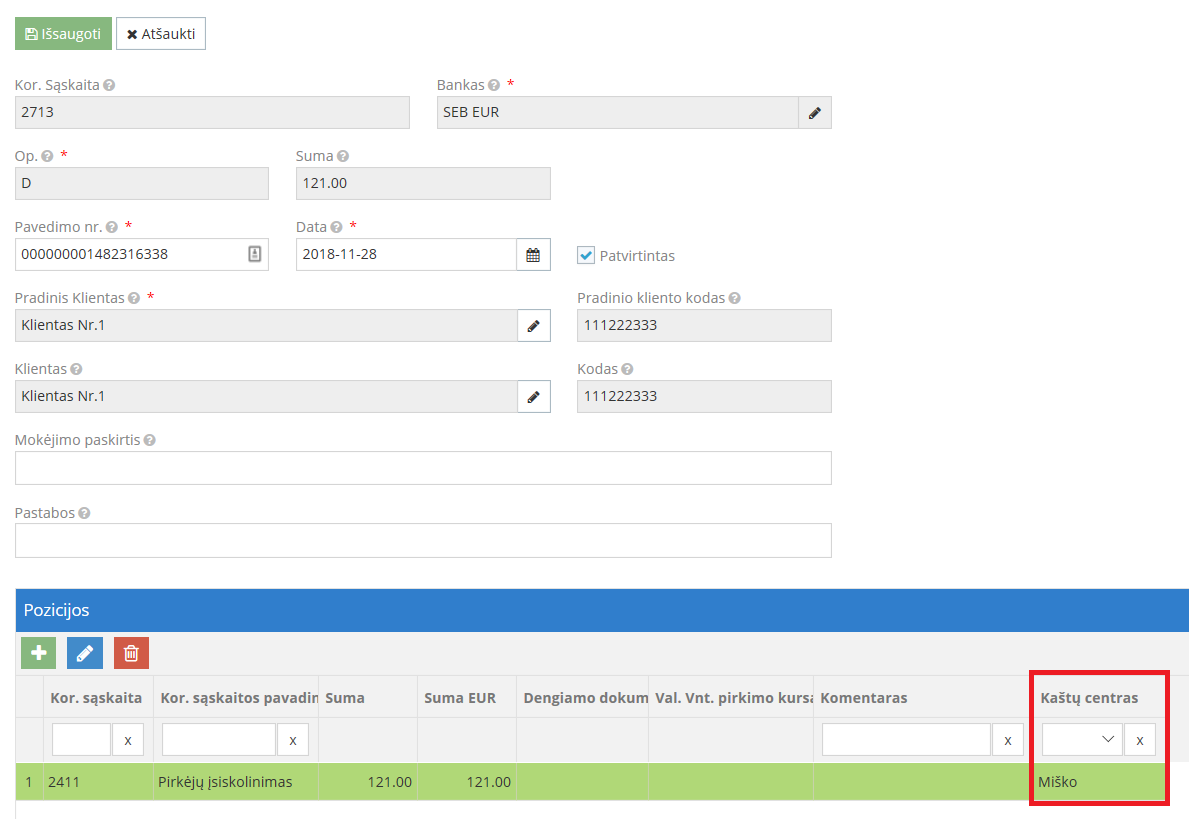Clear the Kaštų centras filter with x

[x=1140, y=740]
